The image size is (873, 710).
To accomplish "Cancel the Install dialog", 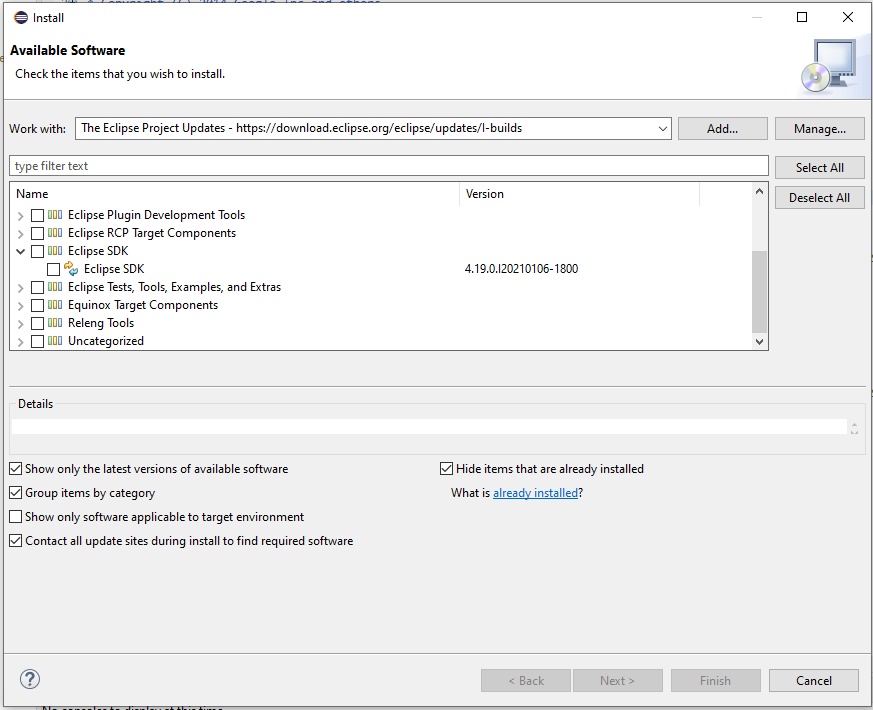I will (x=813, y=680).
